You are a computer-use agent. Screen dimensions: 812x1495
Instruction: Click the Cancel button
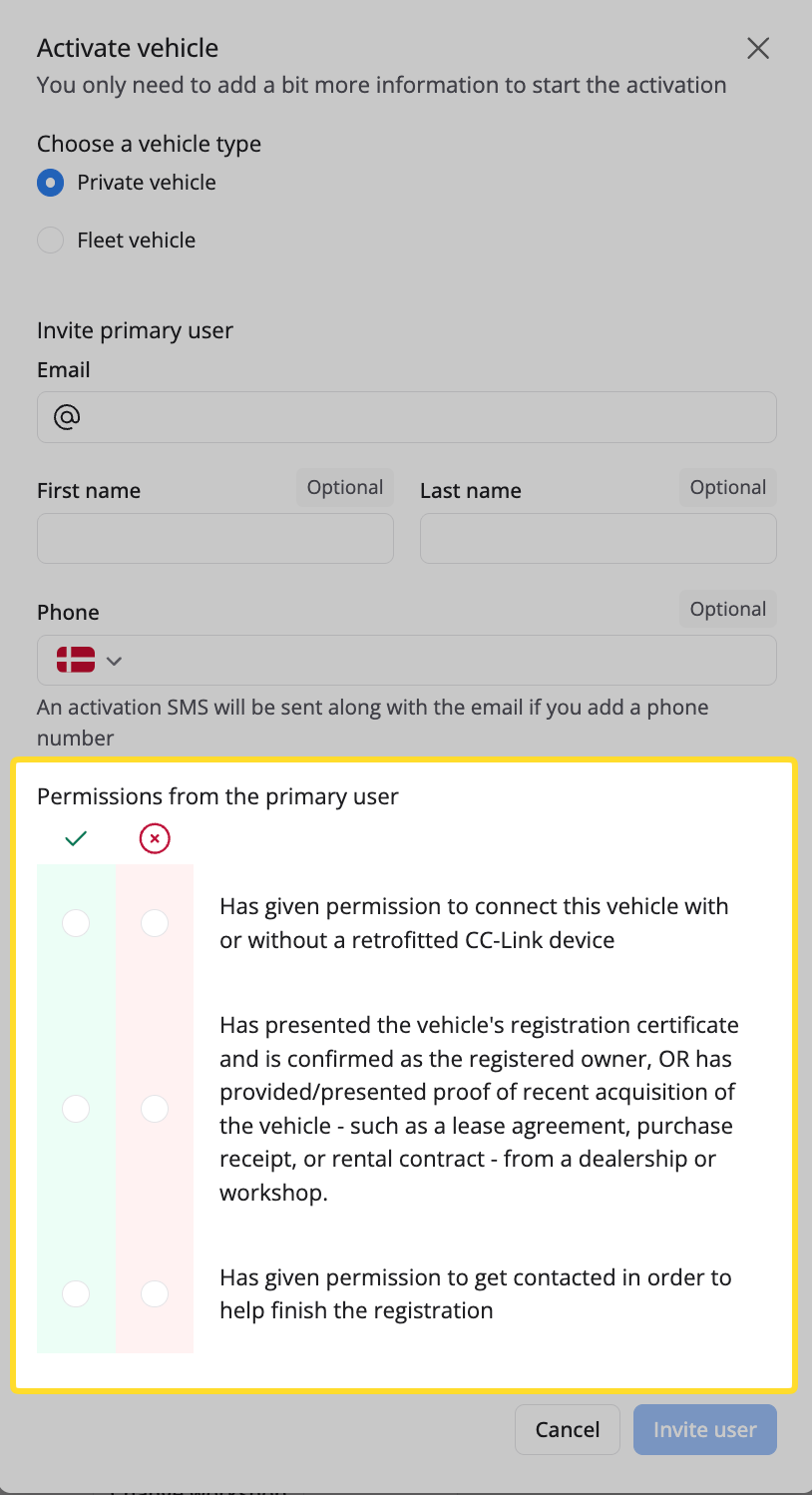click(568, 1430)
